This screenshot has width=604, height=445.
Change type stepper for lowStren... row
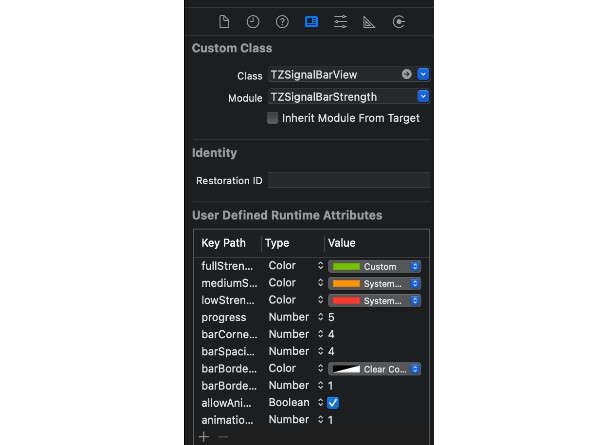click(320, 300)
